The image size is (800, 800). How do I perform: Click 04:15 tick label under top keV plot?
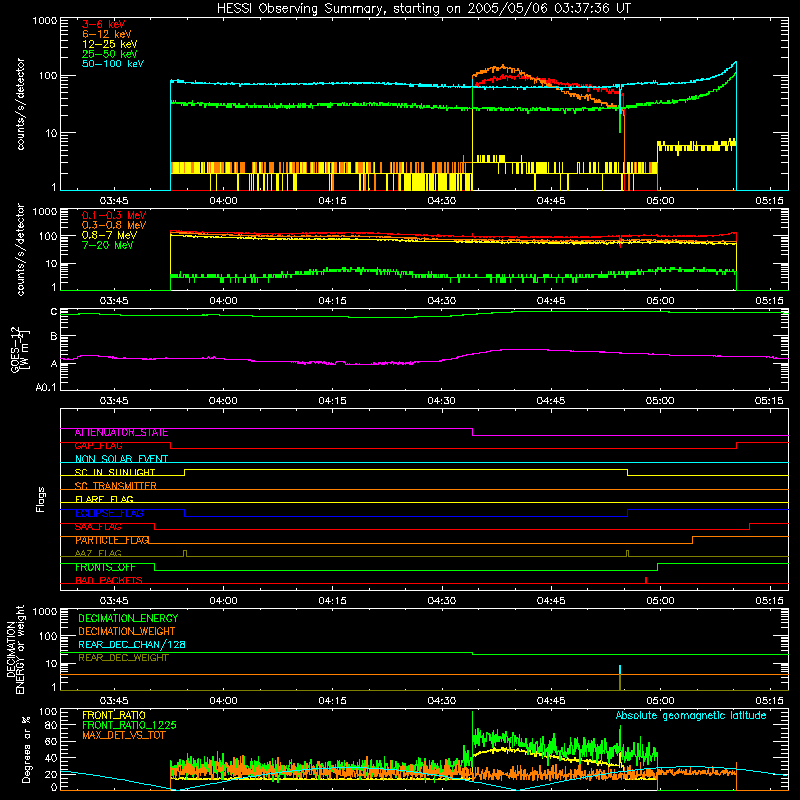tap(332, 201)
